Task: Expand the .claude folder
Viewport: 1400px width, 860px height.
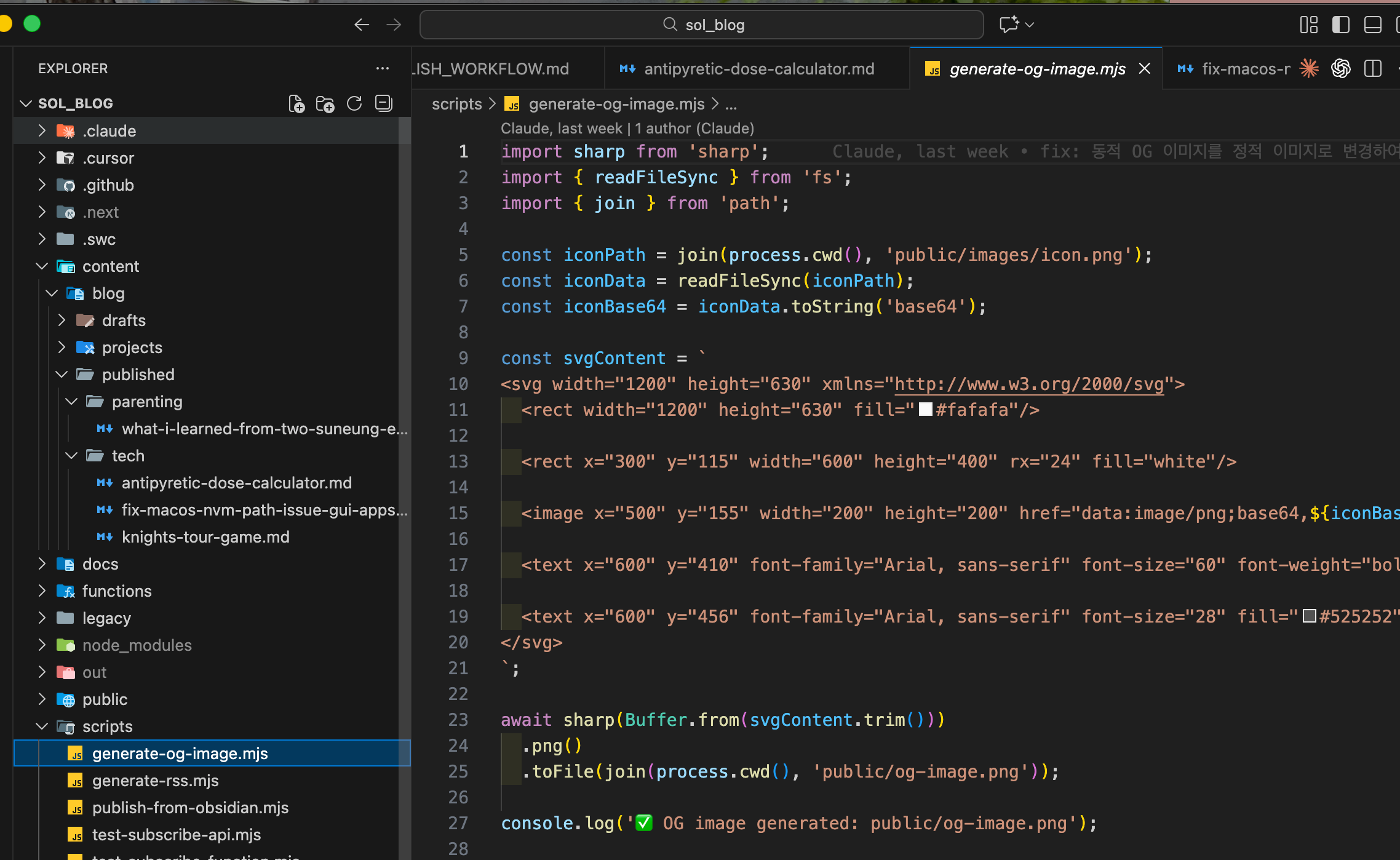Action: [x=42, y=130]
